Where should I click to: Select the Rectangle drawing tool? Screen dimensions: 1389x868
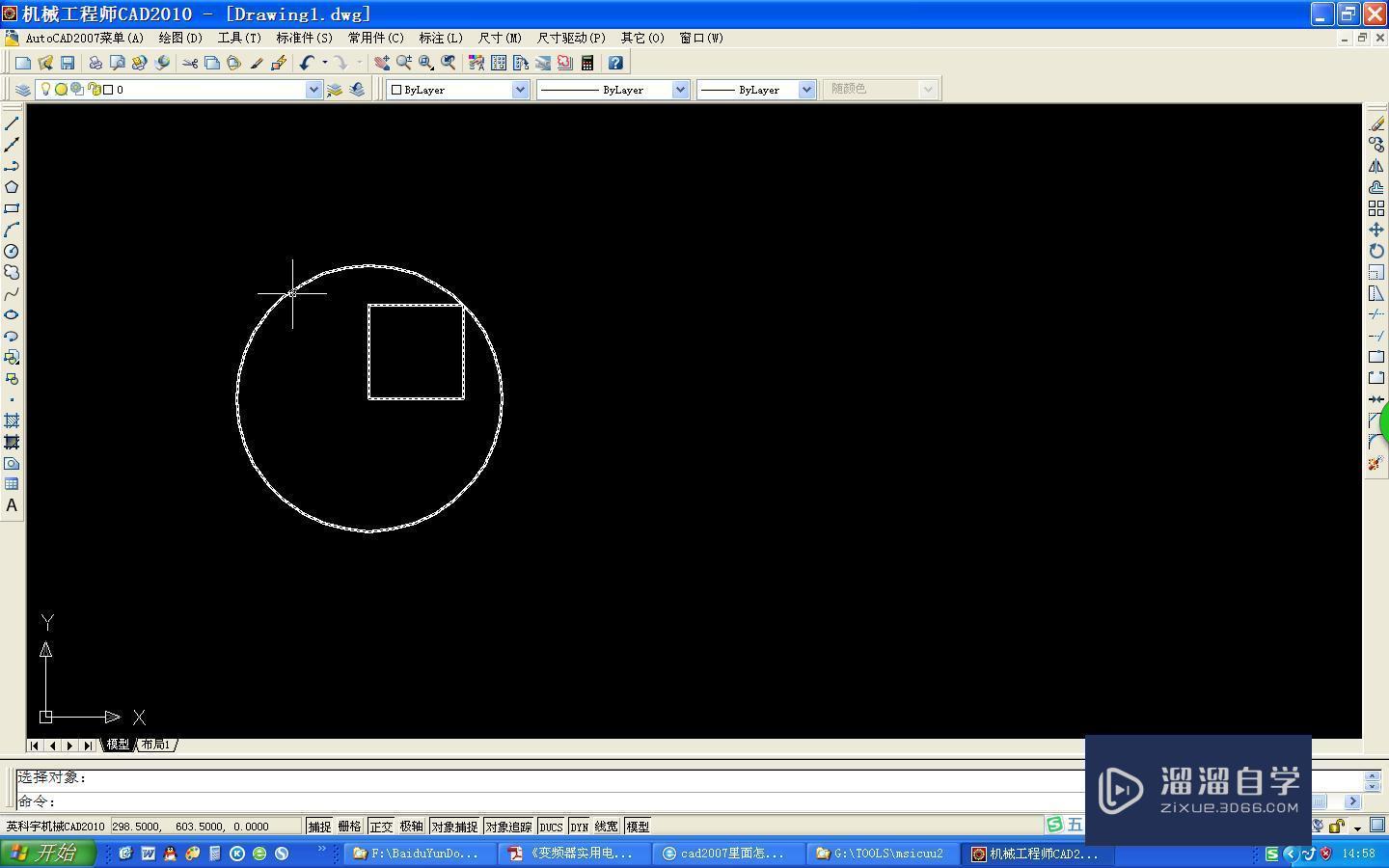click(x=12, y=207)
